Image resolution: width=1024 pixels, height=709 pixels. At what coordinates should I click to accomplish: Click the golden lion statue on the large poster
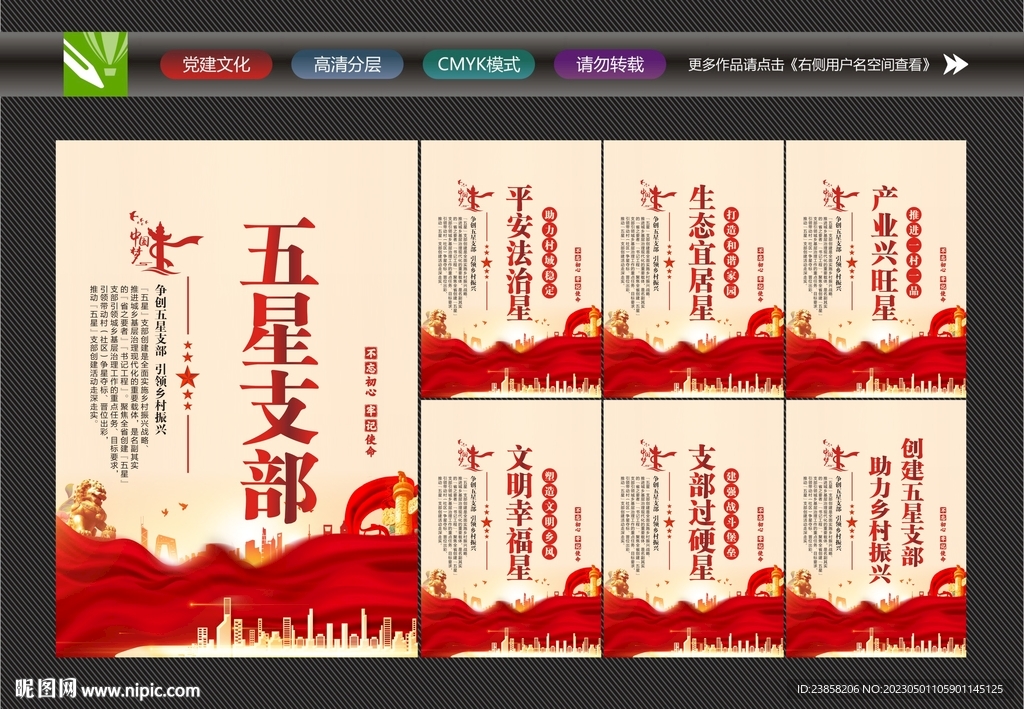[89, 509]
